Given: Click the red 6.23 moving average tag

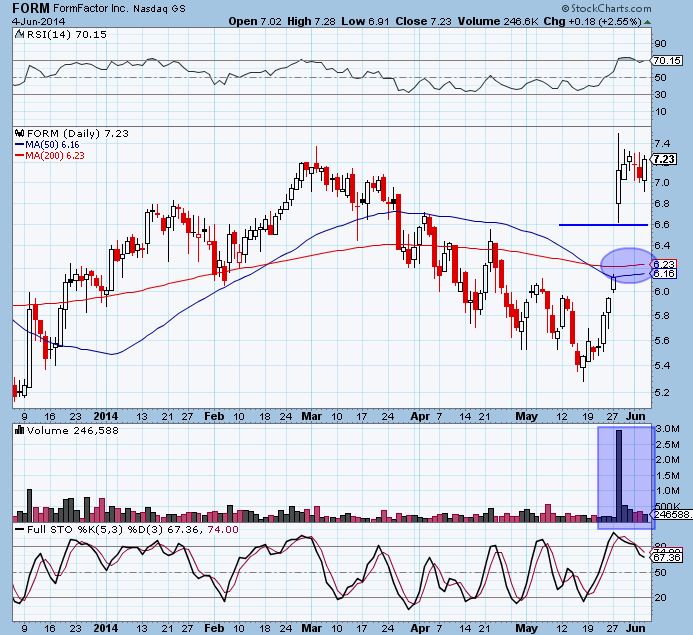Looking at the screenshot, I should tap(664, 264).
